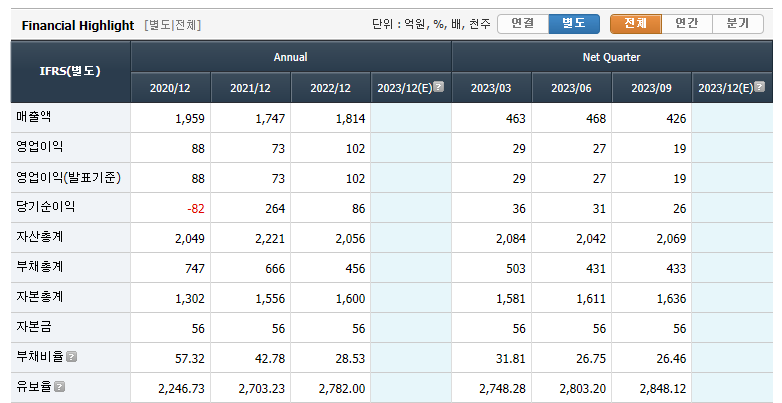Click the Financial Highlight title
The height and width of the screenshot is (403, 782).
(x=78, y=25)
